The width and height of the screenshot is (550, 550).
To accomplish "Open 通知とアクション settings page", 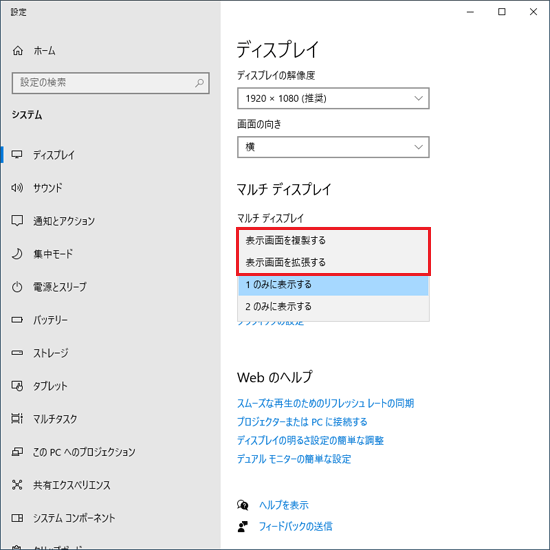I will 64,221.
